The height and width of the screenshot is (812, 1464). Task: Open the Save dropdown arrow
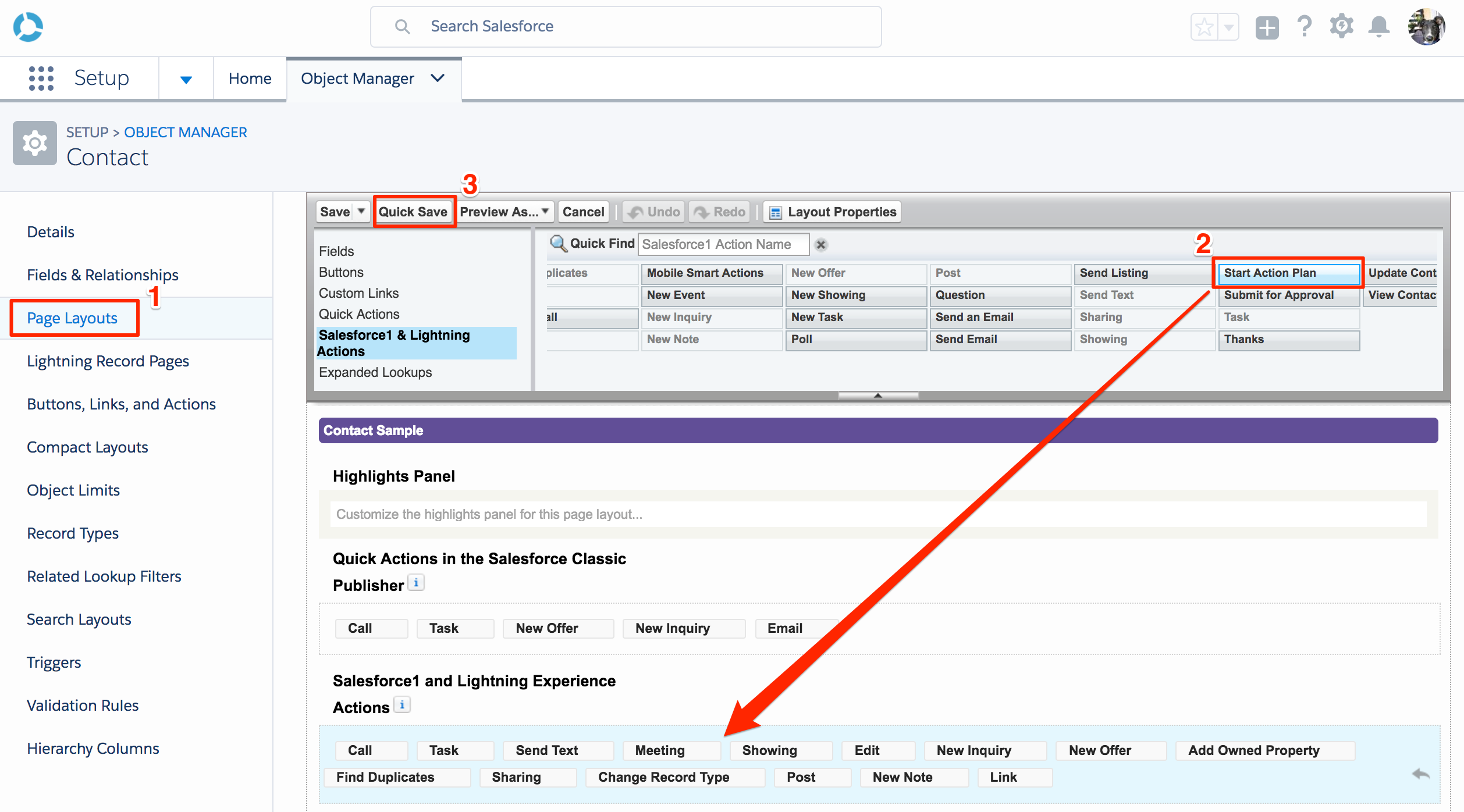tap(361, 211)
